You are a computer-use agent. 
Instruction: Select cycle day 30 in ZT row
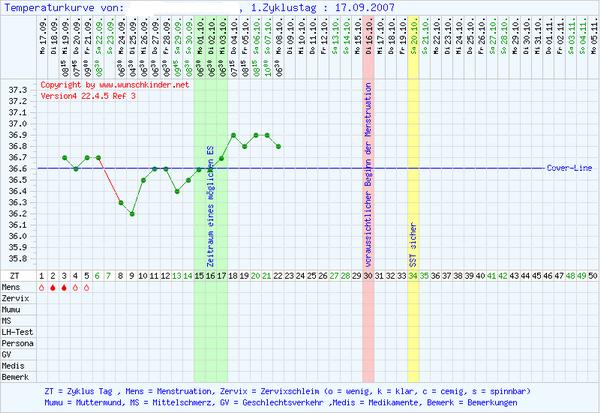click(368, 275)
